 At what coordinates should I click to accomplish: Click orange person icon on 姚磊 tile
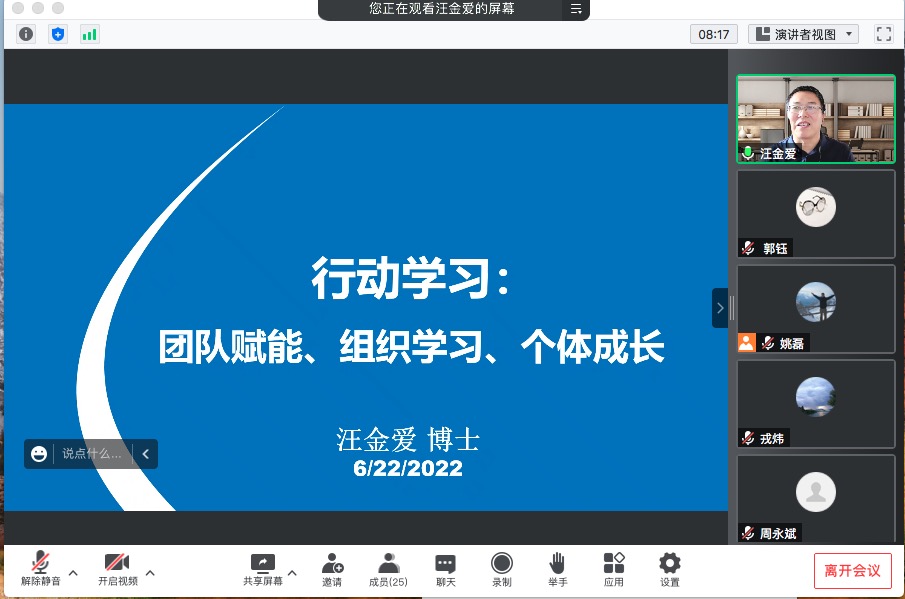click(x=746, y=343)
